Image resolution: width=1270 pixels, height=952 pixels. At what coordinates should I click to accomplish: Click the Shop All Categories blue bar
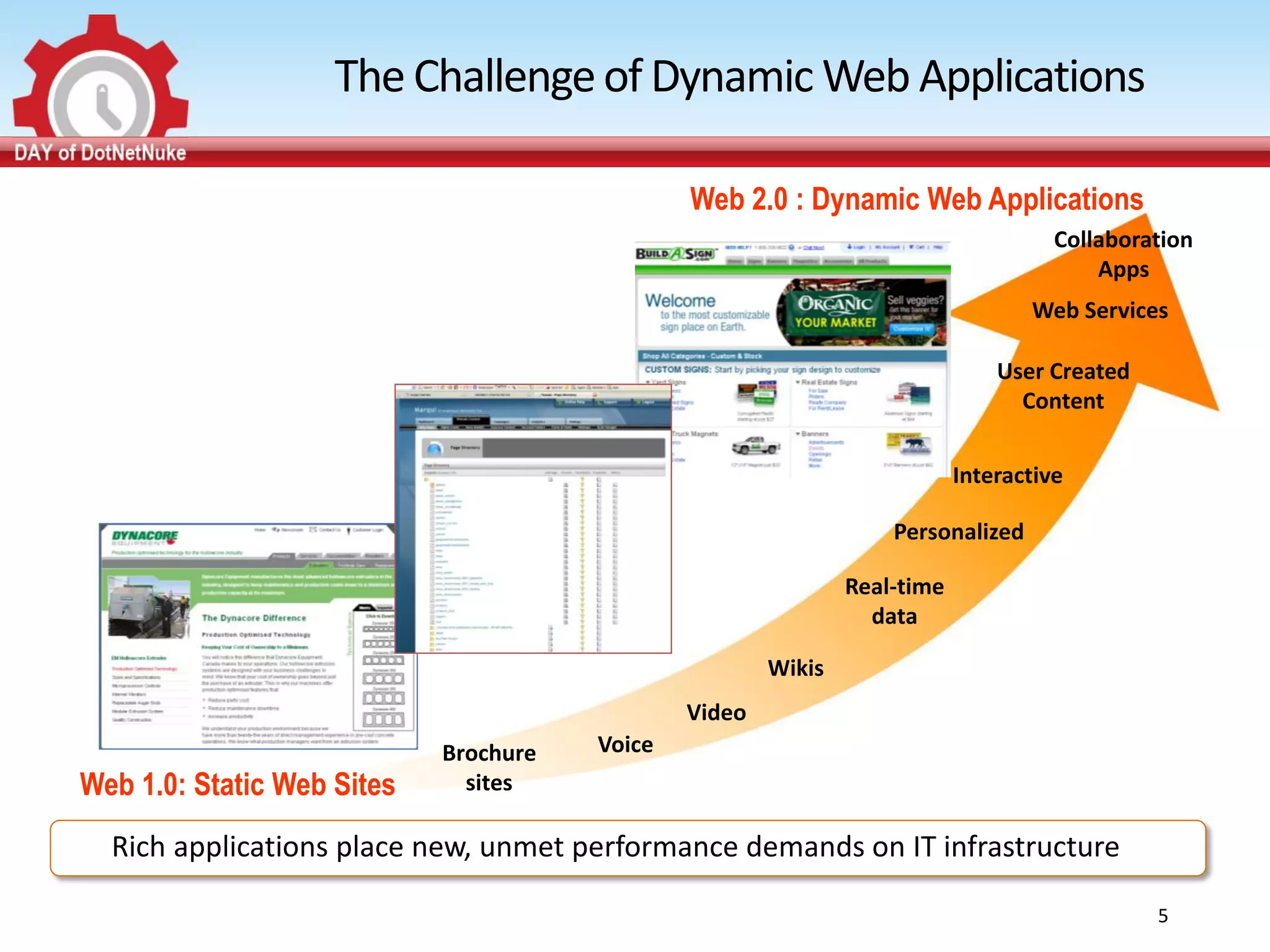pos(791,356)
